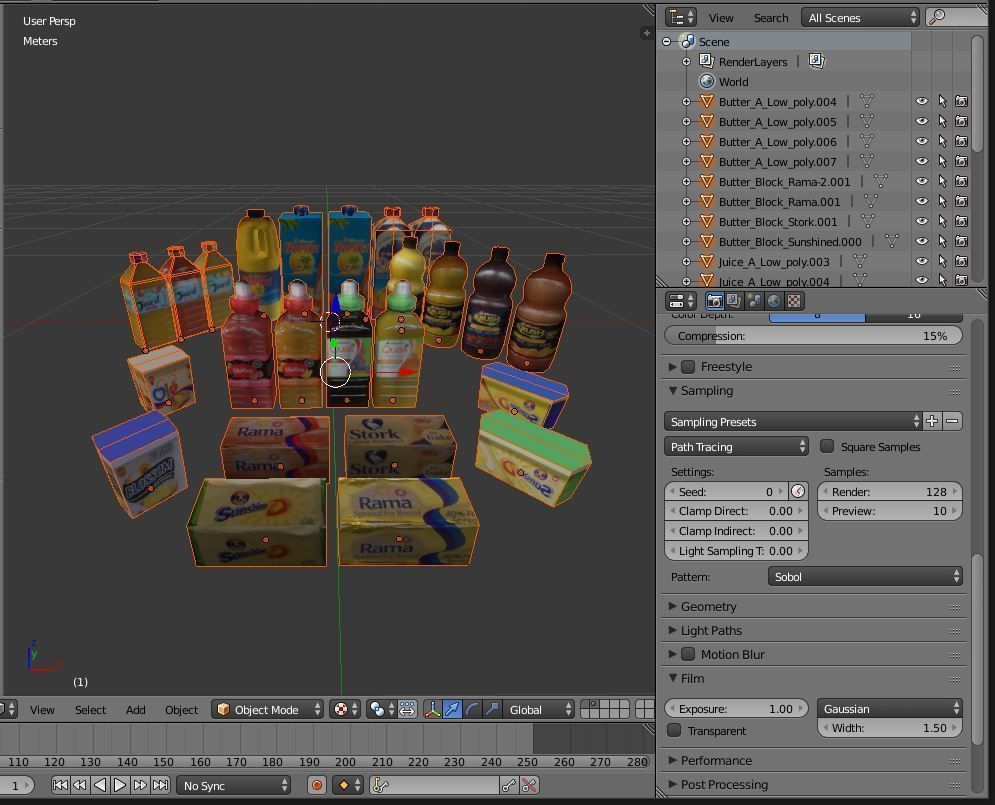Click the filter Width 1.50 field

[890, 728]
